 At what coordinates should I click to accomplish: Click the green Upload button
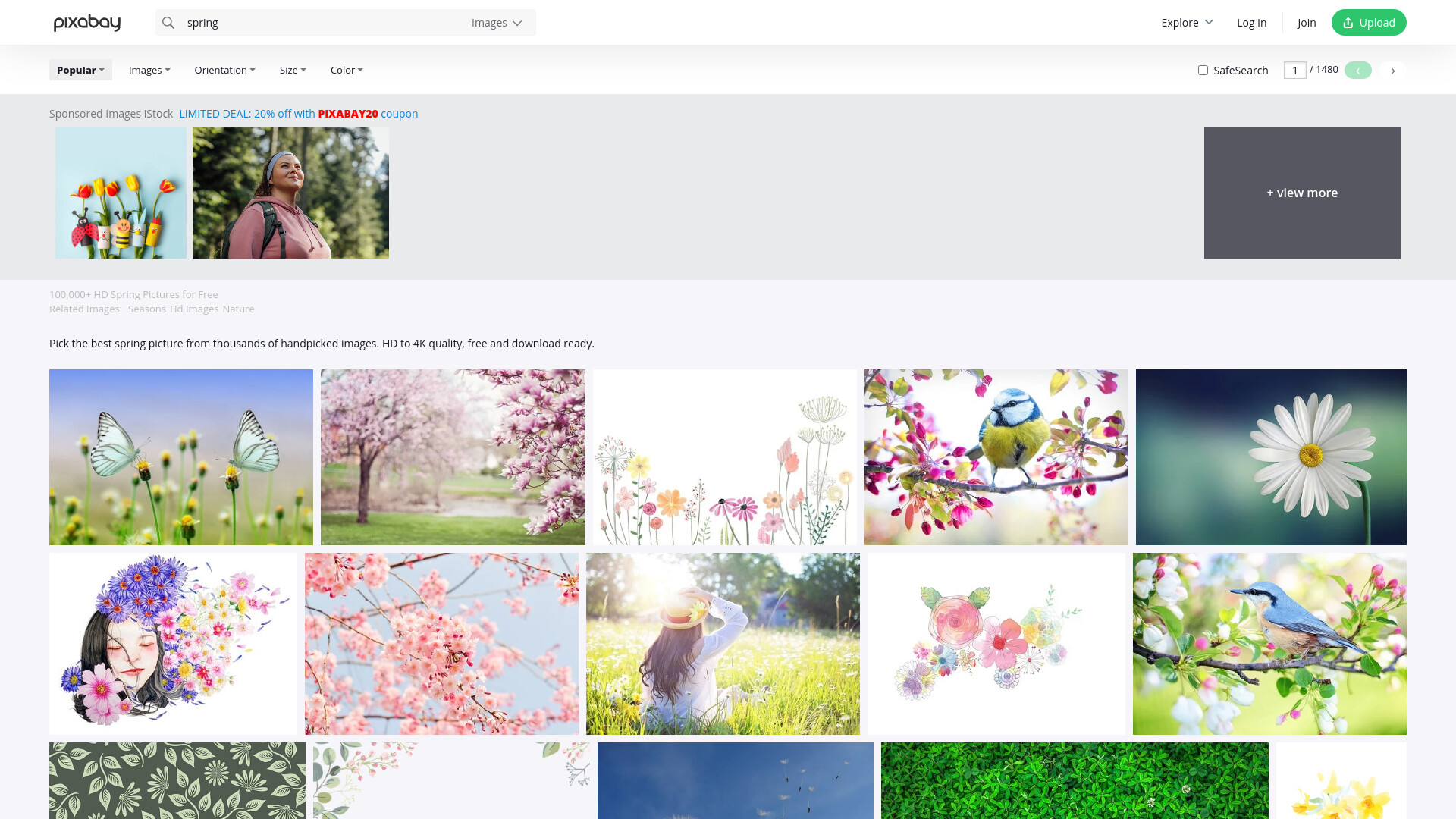(1369, 23)
